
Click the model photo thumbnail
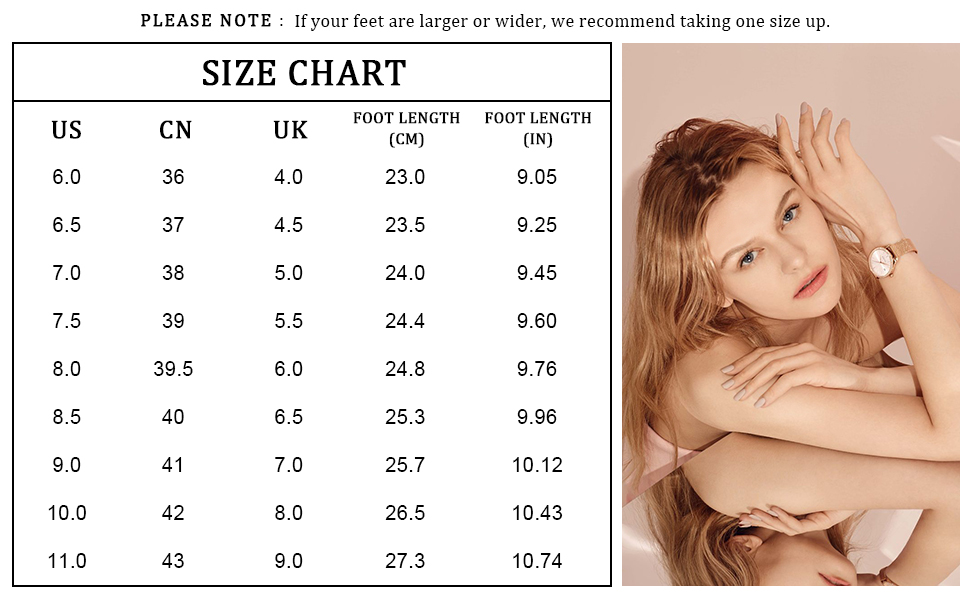click(791, 314)
